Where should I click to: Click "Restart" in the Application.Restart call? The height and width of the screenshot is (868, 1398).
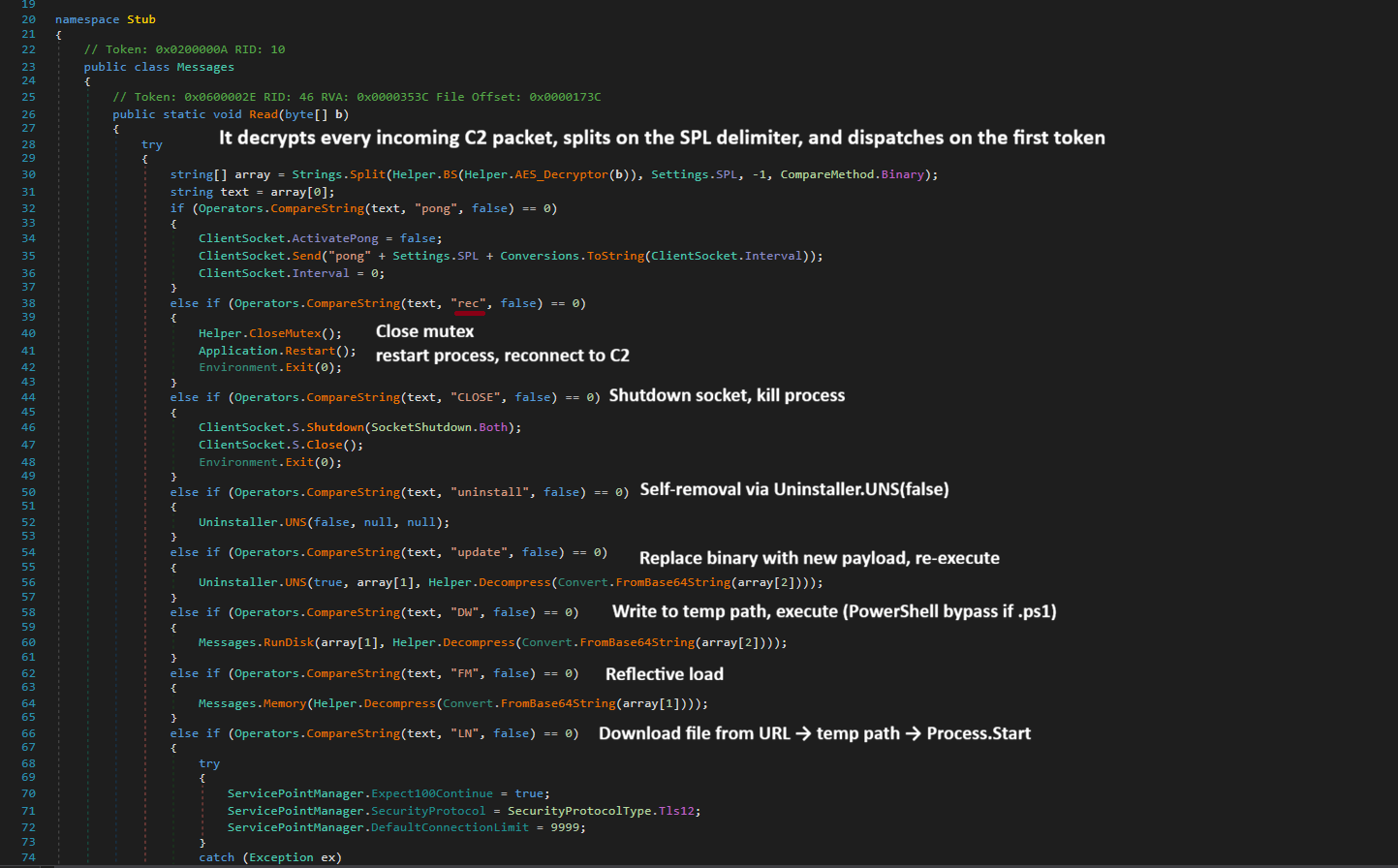(x=310, y=351)
